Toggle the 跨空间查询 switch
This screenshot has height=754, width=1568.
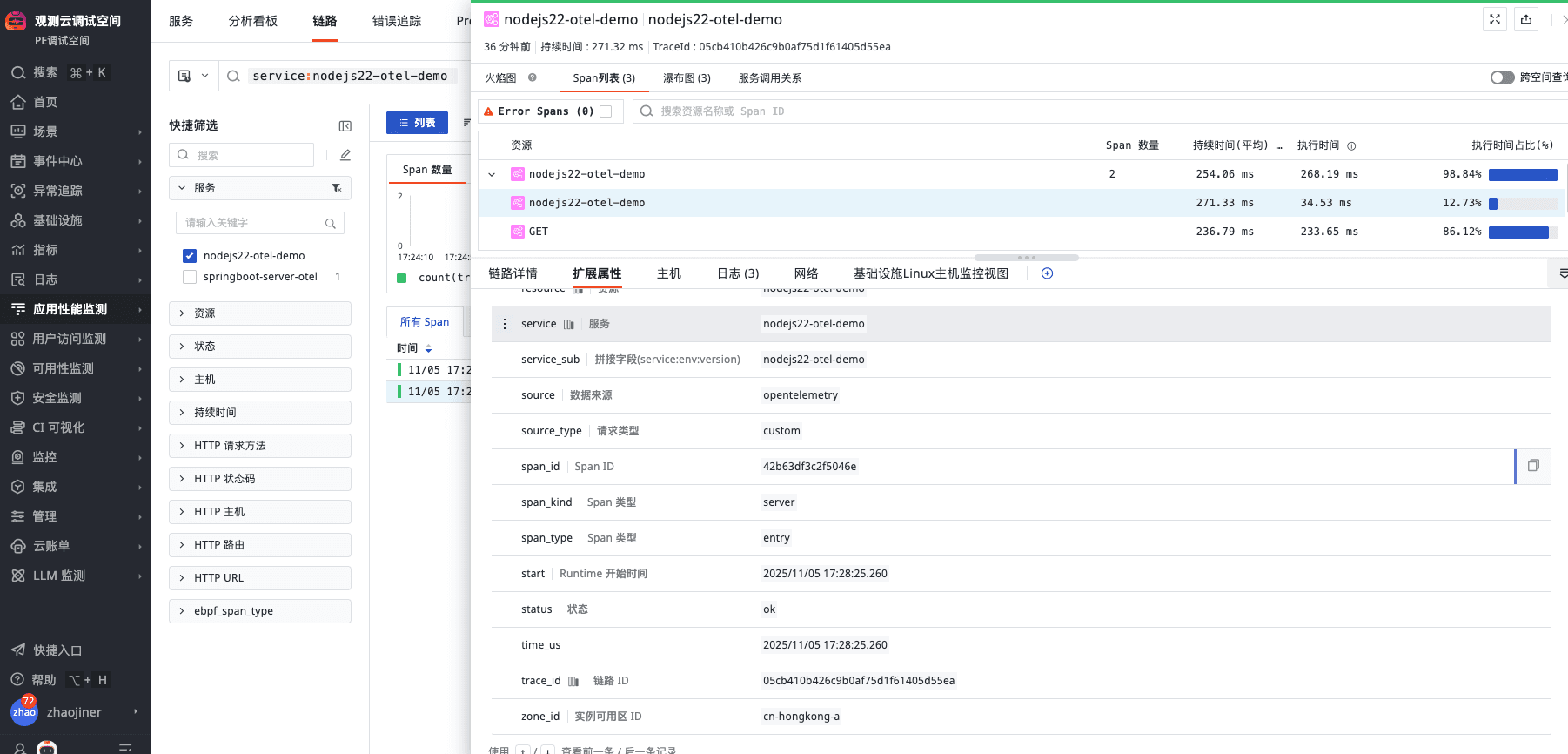point(1502,77)
